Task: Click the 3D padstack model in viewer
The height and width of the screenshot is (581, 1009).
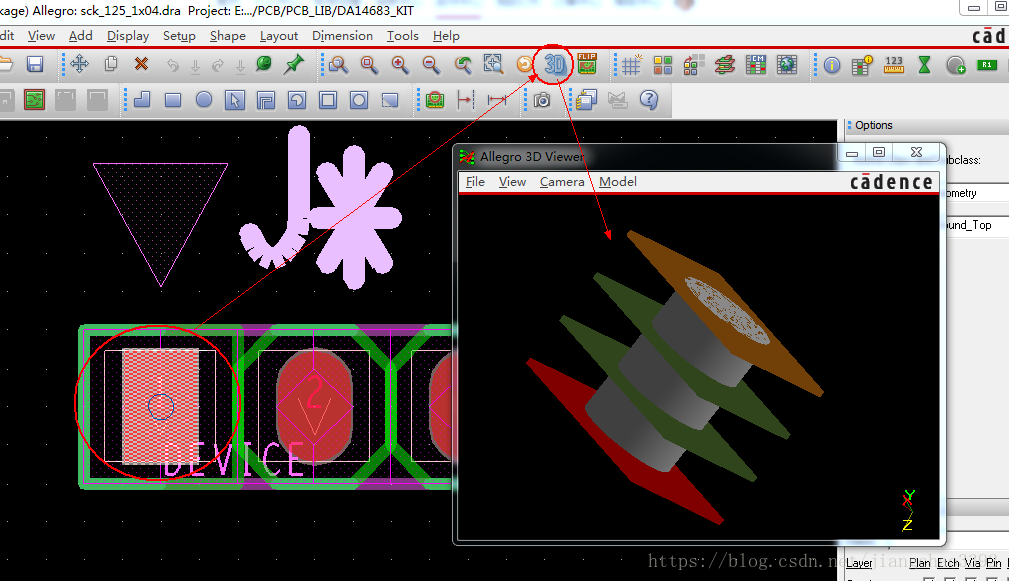Action: 675,376
